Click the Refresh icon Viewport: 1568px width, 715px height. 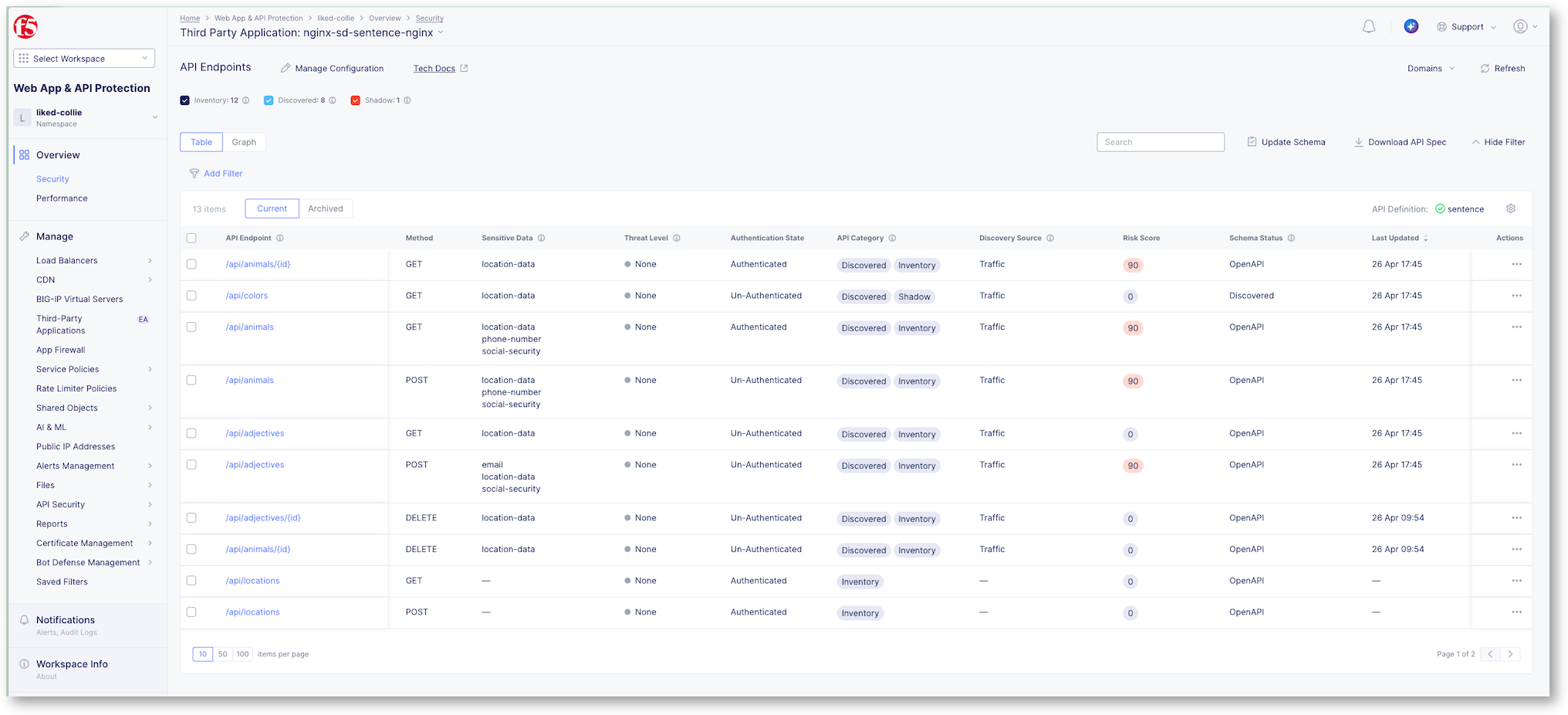click(x=1485, y=69)
